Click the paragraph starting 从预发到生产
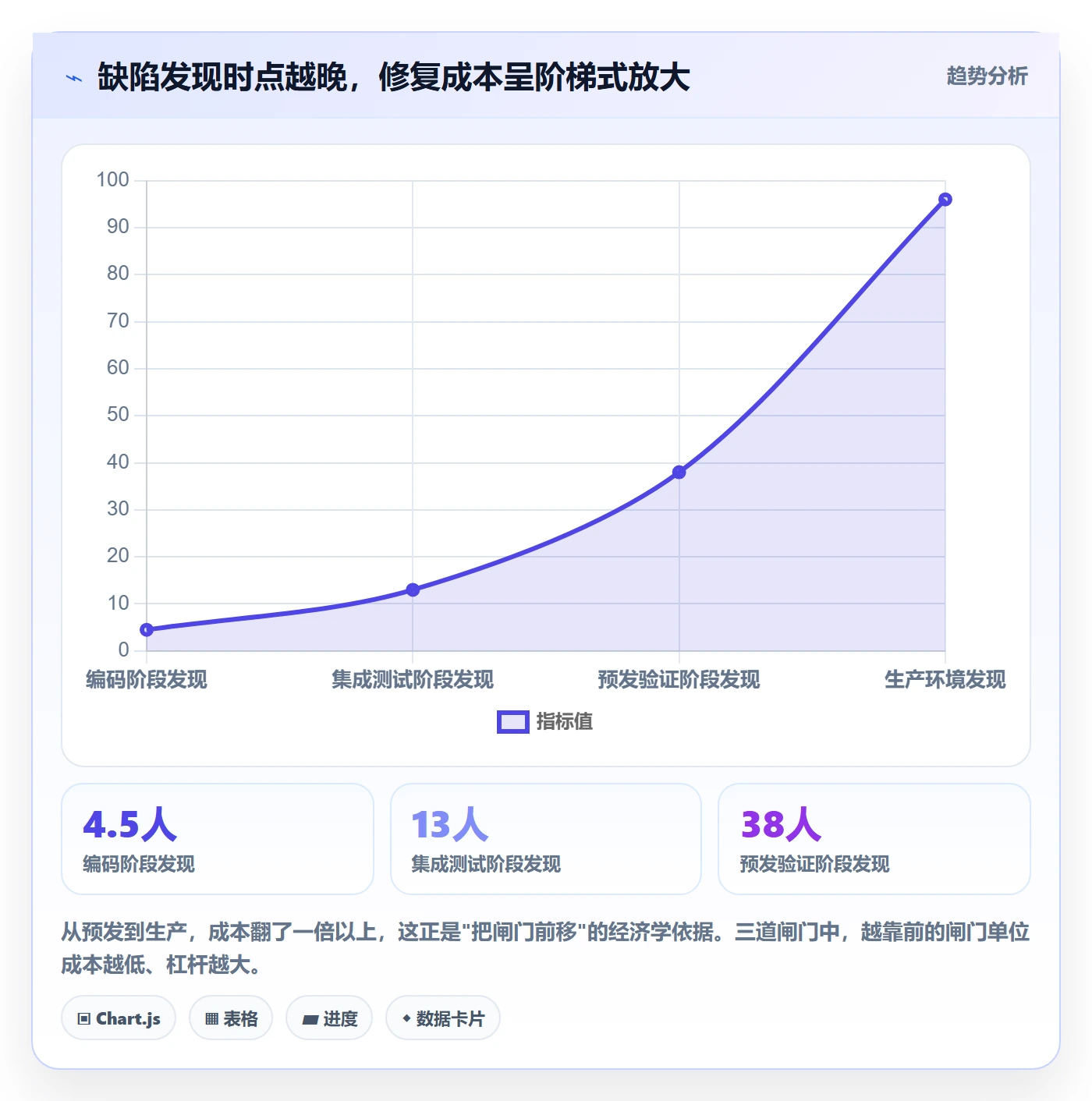Viewport: 1092px width, 1101px height. point(545,948)
